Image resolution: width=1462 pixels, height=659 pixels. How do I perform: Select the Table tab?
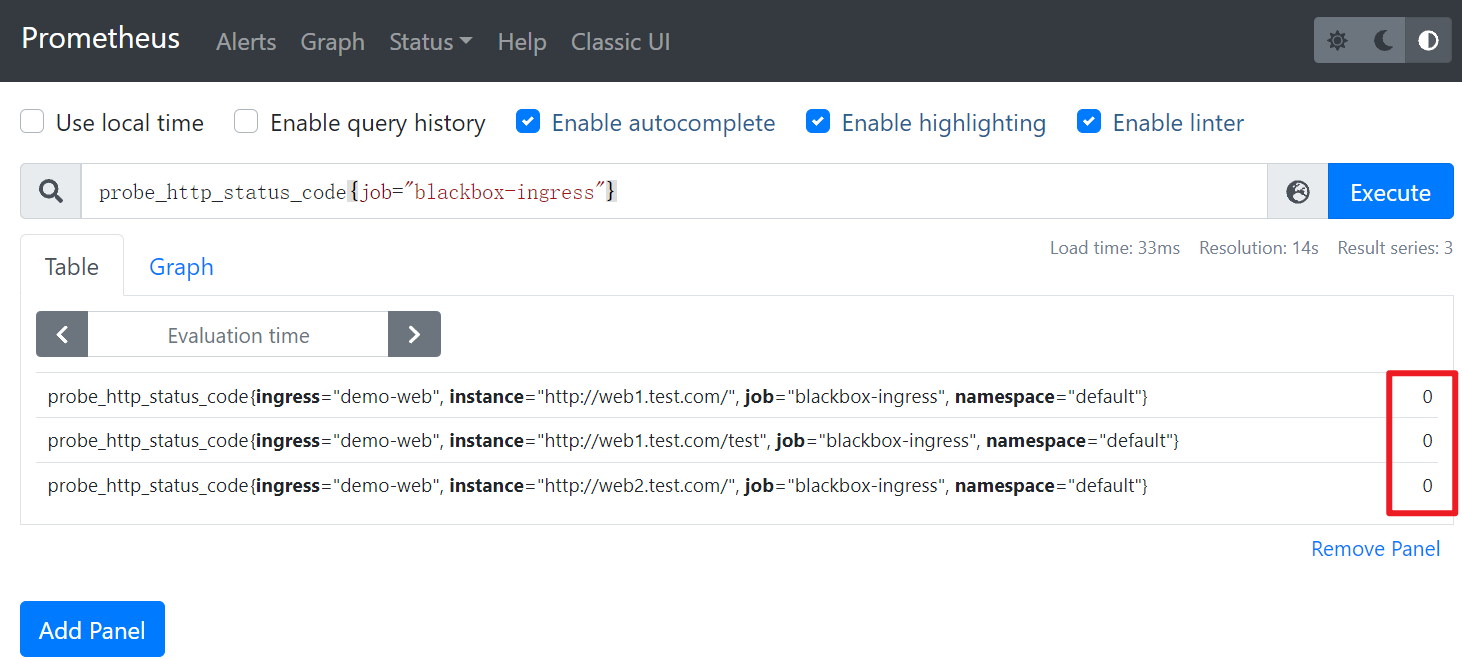(x=72, y=267)
